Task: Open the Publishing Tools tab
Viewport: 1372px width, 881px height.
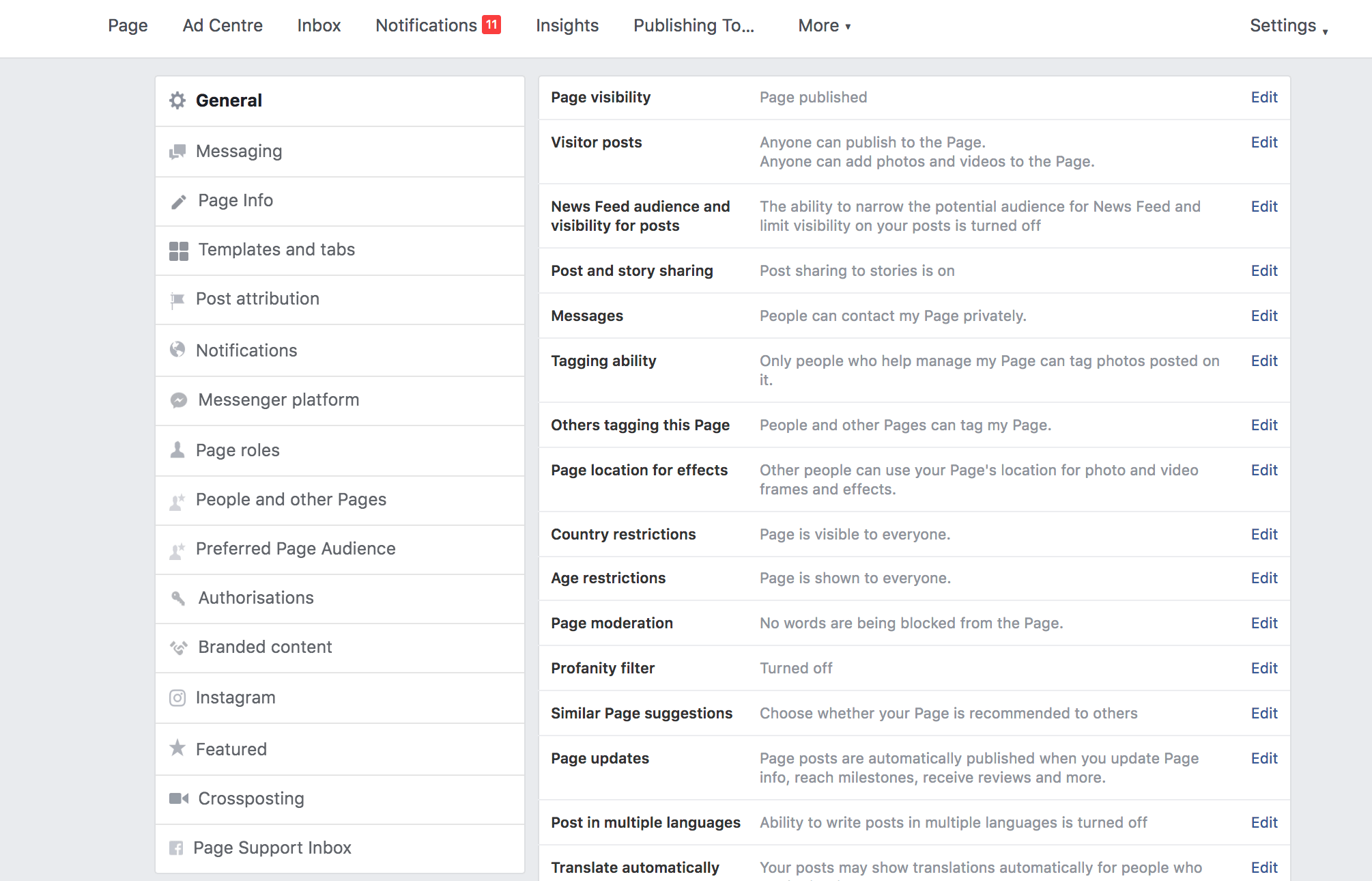Action: point(694,25)
